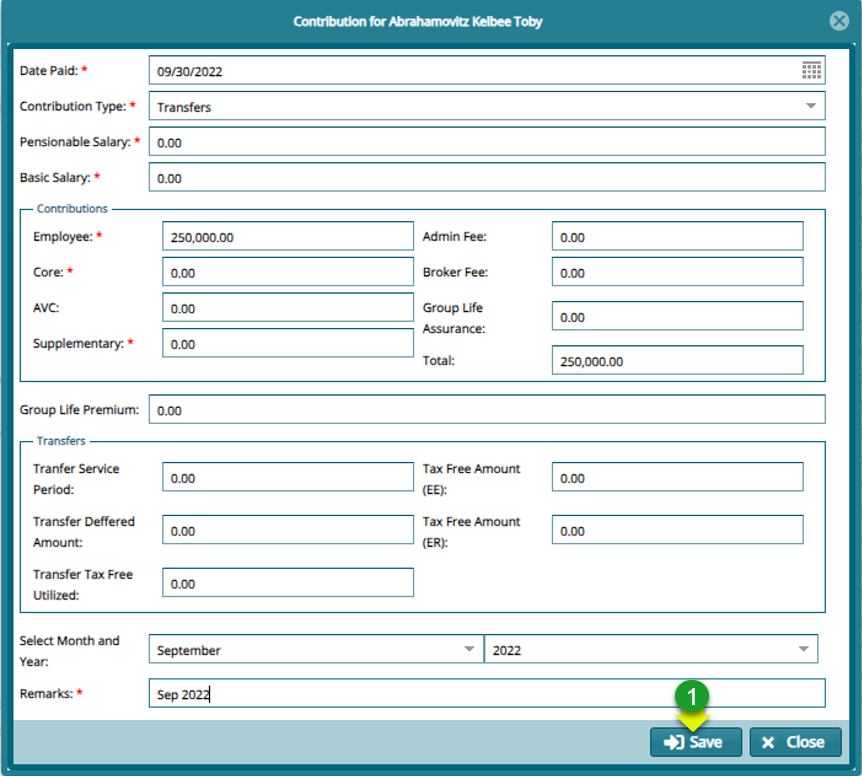Dismiss dialog with top-right circled X

(x=839, y=20)
